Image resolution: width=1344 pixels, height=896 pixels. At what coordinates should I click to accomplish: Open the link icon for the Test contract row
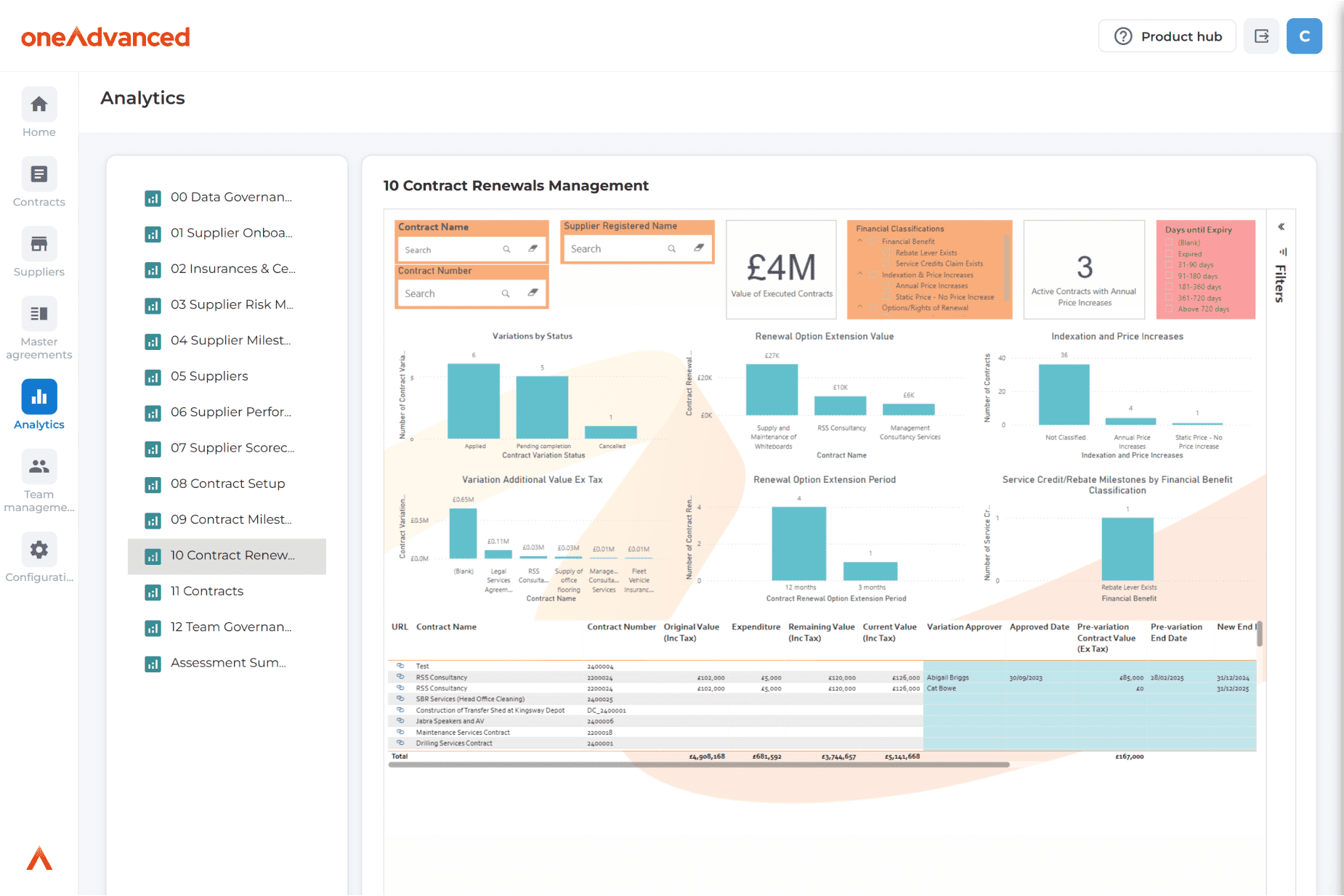[400, 666]
